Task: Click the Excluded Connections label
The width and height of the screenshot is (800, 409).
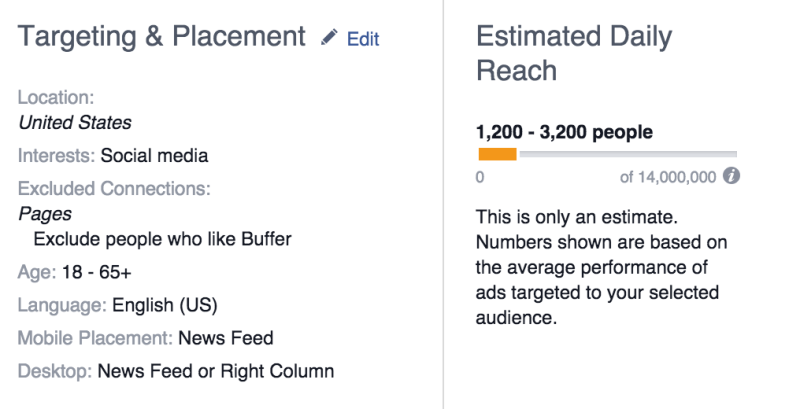Action: click(115, 187)
